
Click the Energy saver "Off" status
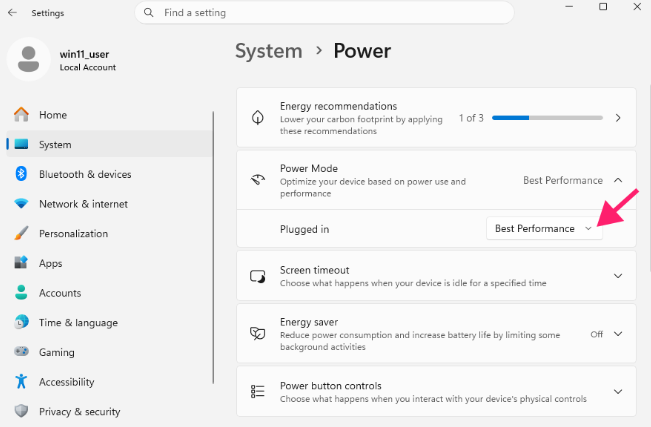point(597,334)
